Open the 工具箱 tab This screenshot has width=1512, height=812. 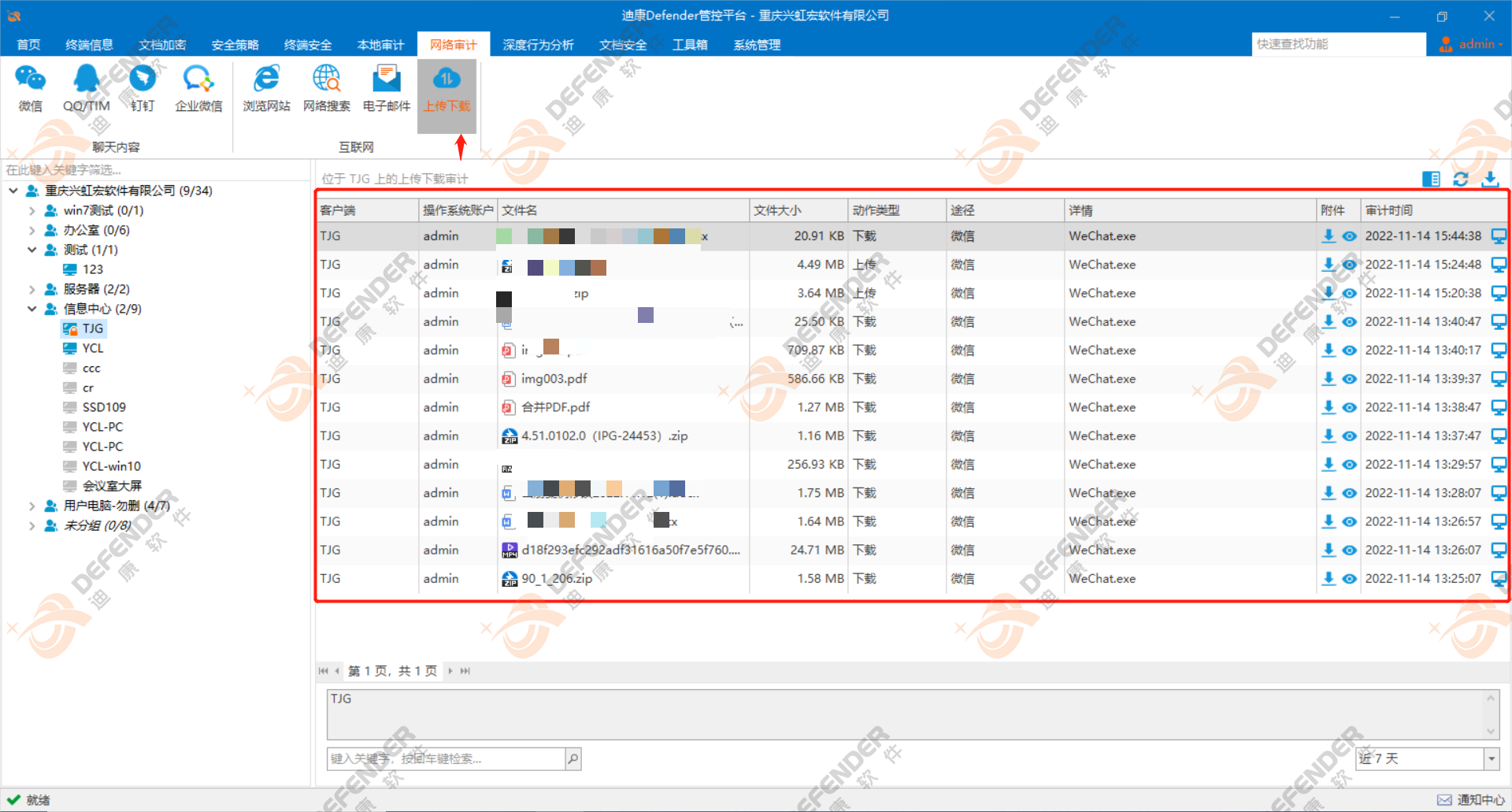click(x=690, y=45)
